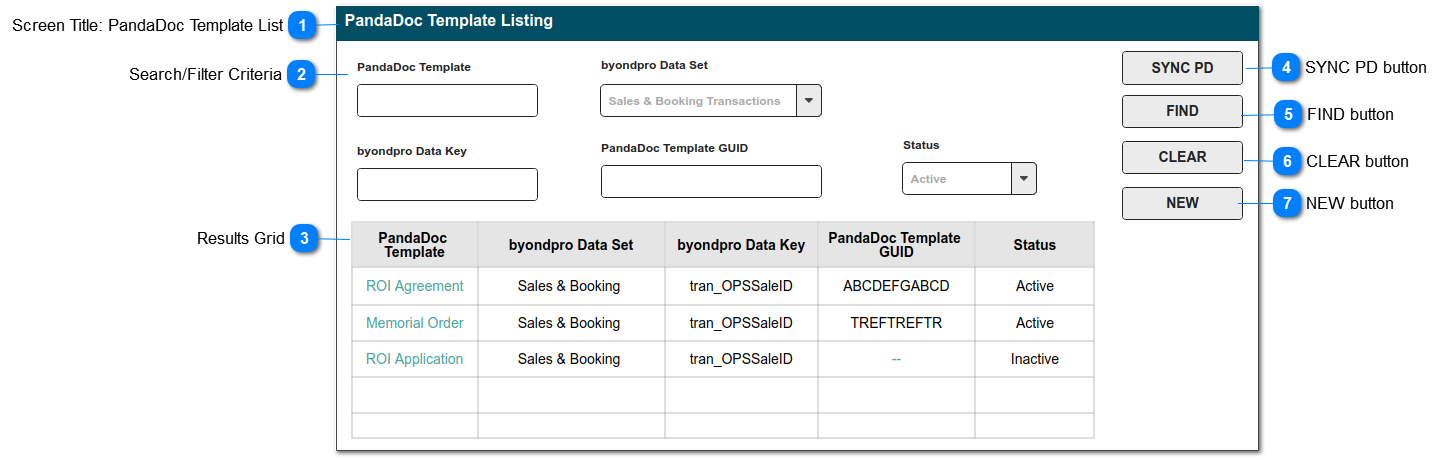1443x460 pixels.
Task: Click the FIND button
Action: pos(1182,111)
